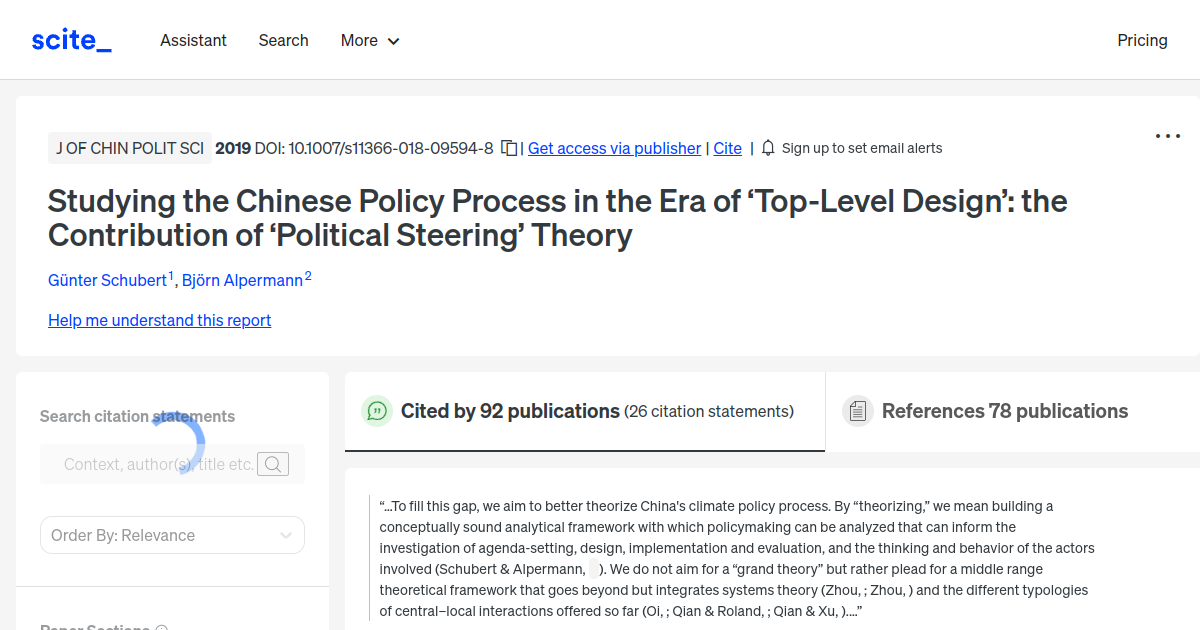This screenshot has height=630, width=1200.
Task: Click the J OF CHIN POLIT SCI journal tag
Action: pyautogui.click(x=130, y=148)
